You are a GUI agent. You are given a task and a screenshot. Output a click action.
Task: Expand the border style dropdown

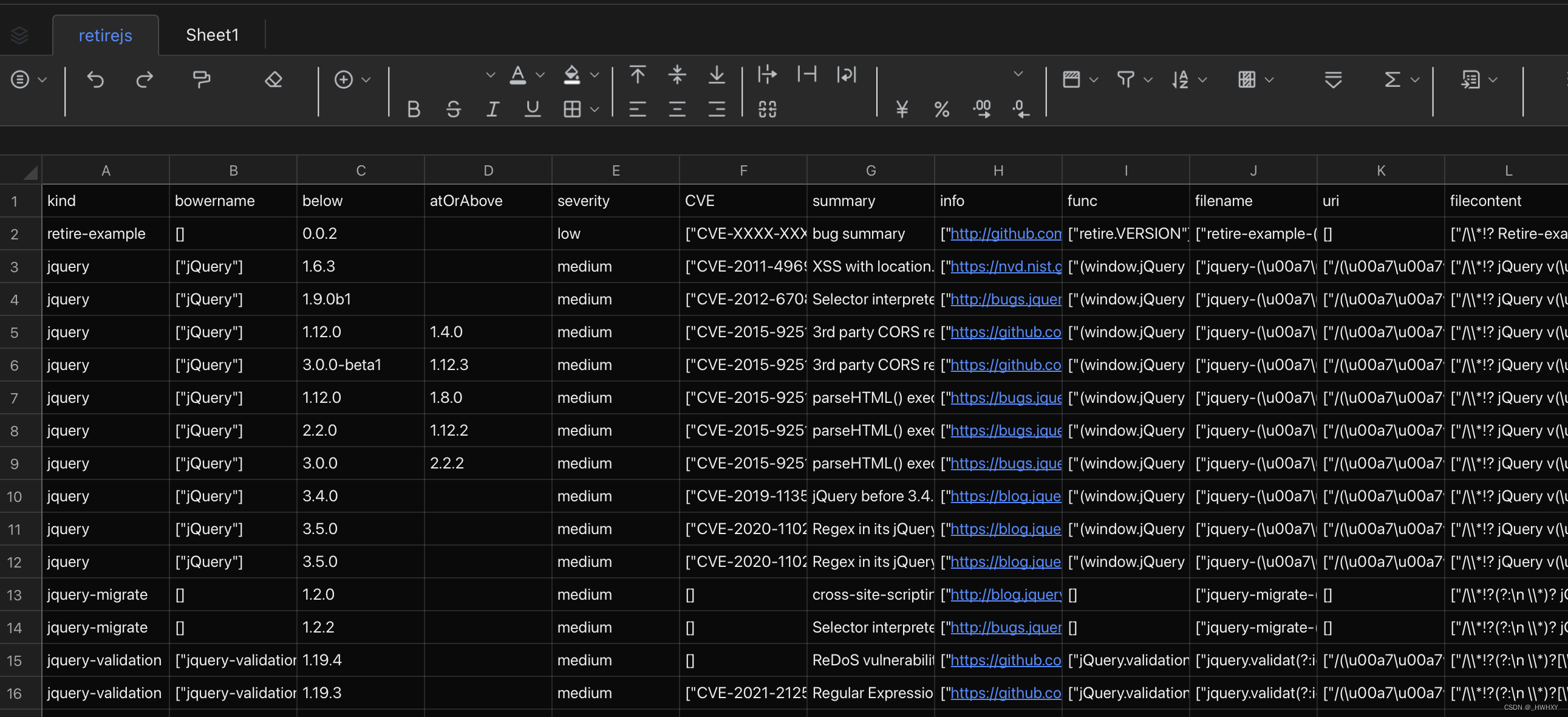pos(595,110)
